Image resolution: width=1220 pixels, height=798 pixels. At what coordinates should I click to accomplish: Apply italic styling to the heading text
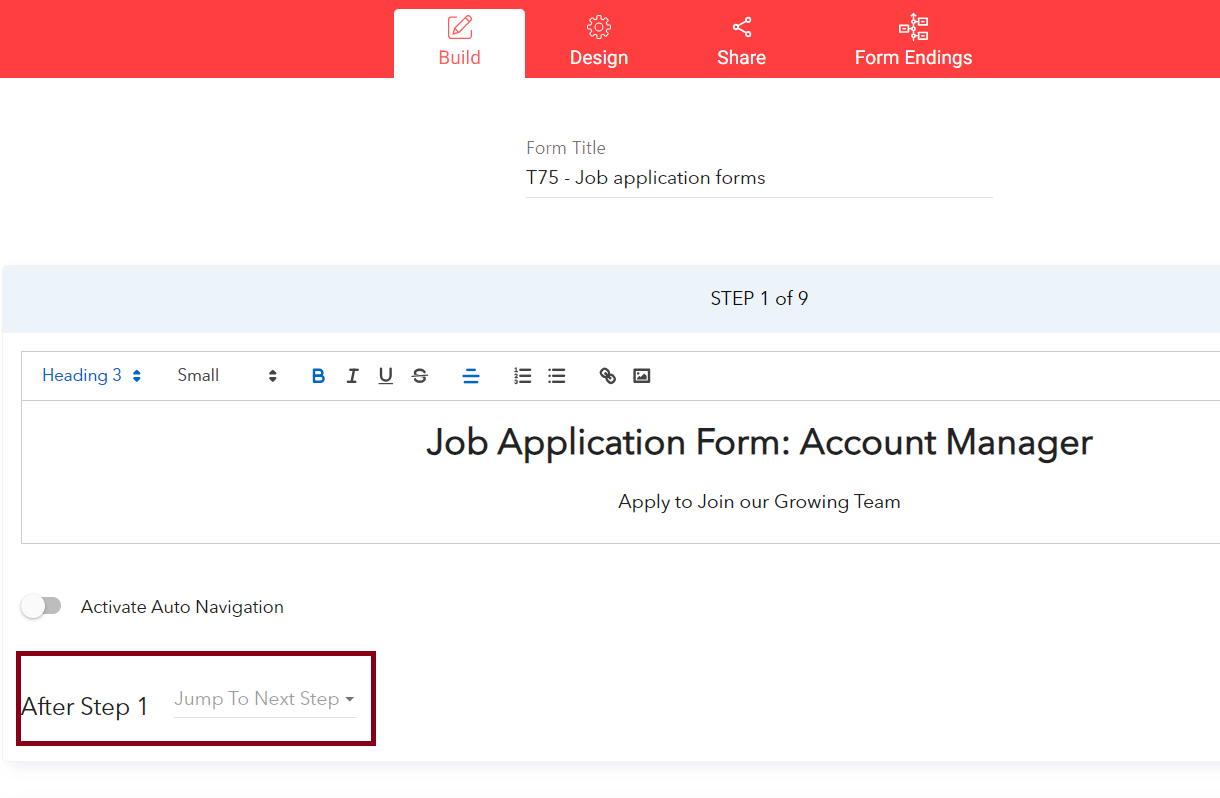(352, 375)
